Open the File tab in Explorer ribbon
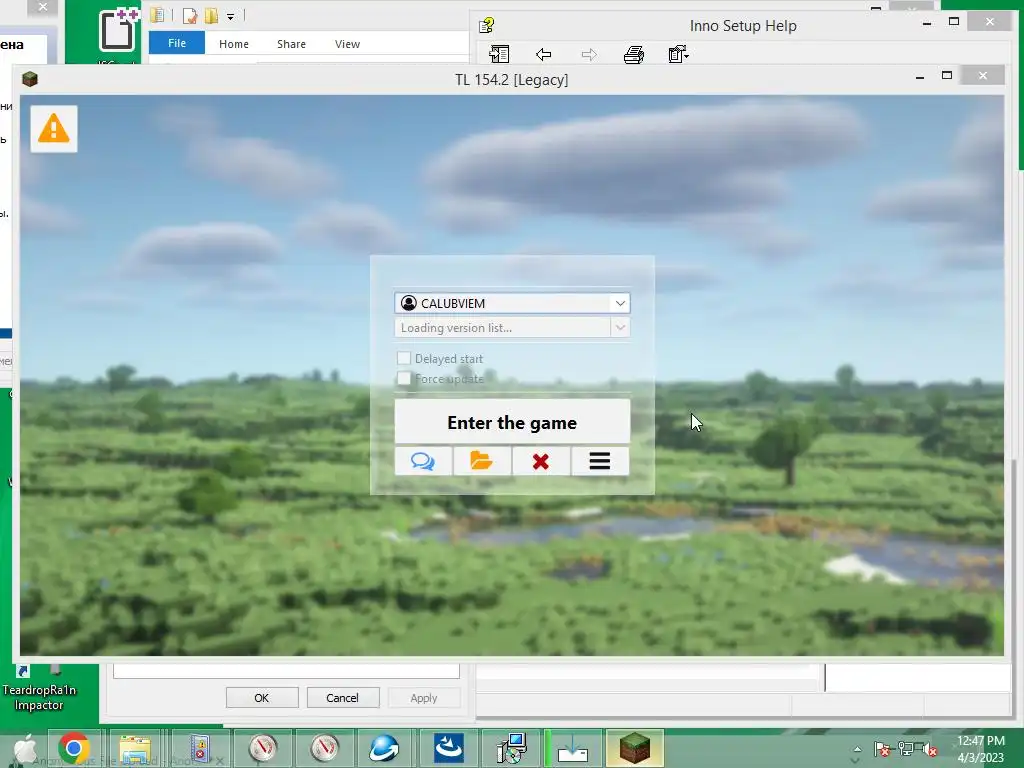Screen dimensions: 1024x768 tap(177, 43)
